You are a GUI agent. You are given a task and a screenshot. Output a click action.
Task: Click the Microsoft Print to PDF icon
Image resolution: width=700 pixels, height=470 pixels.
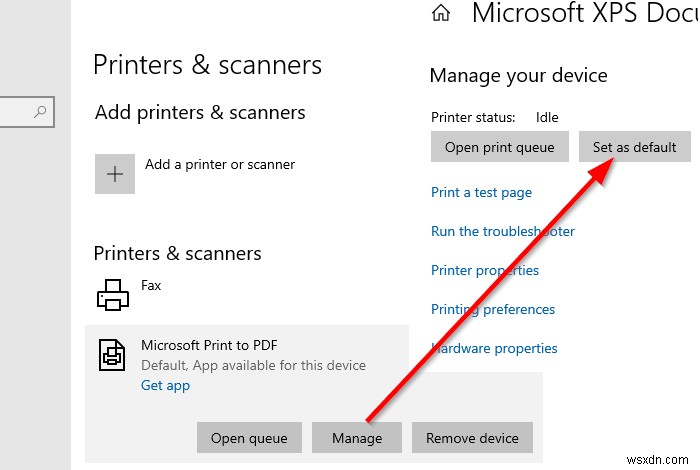(112, 354)
